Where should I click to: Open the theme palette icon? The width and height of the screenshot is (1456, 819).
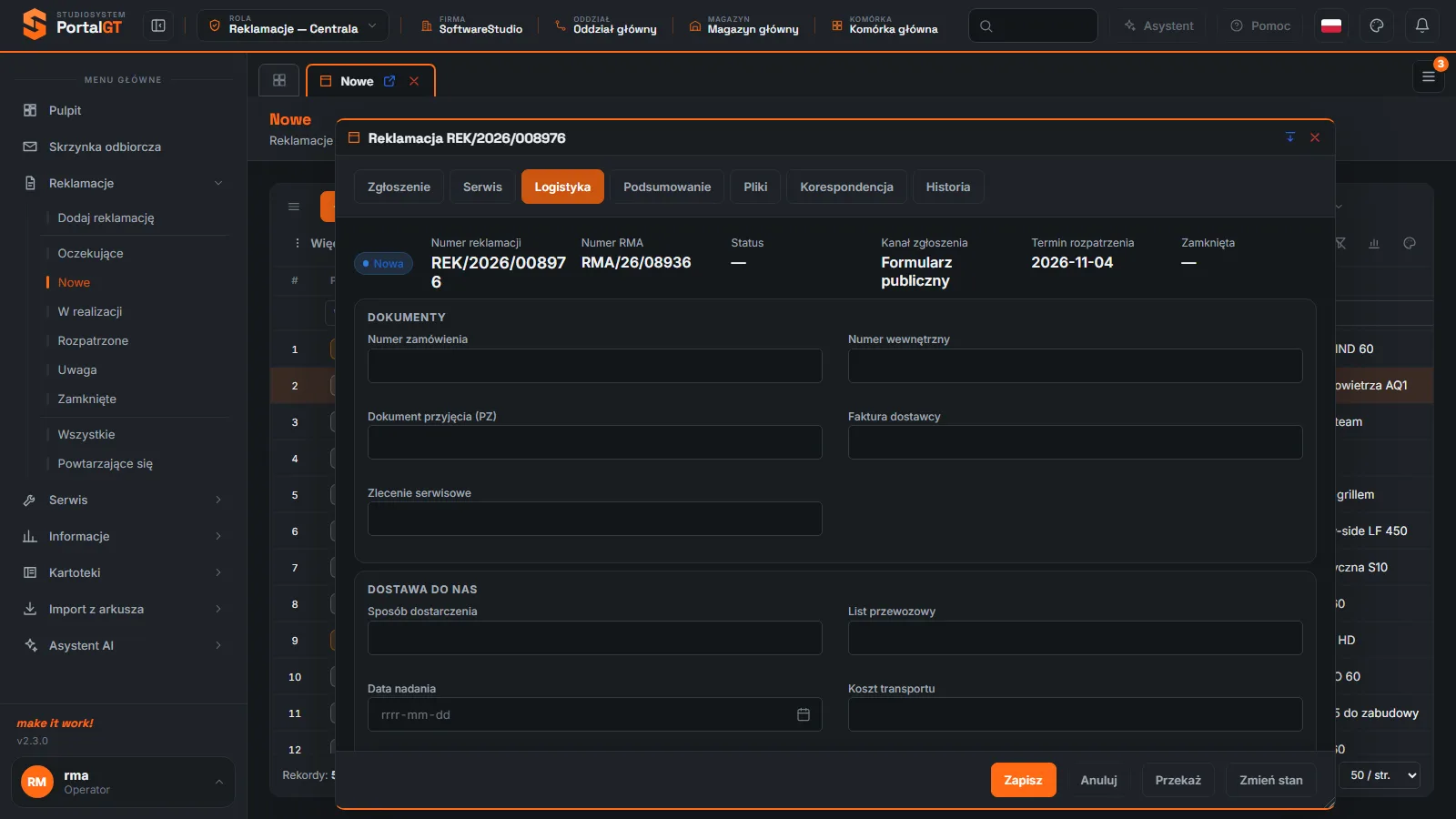tap(1377, 25)
